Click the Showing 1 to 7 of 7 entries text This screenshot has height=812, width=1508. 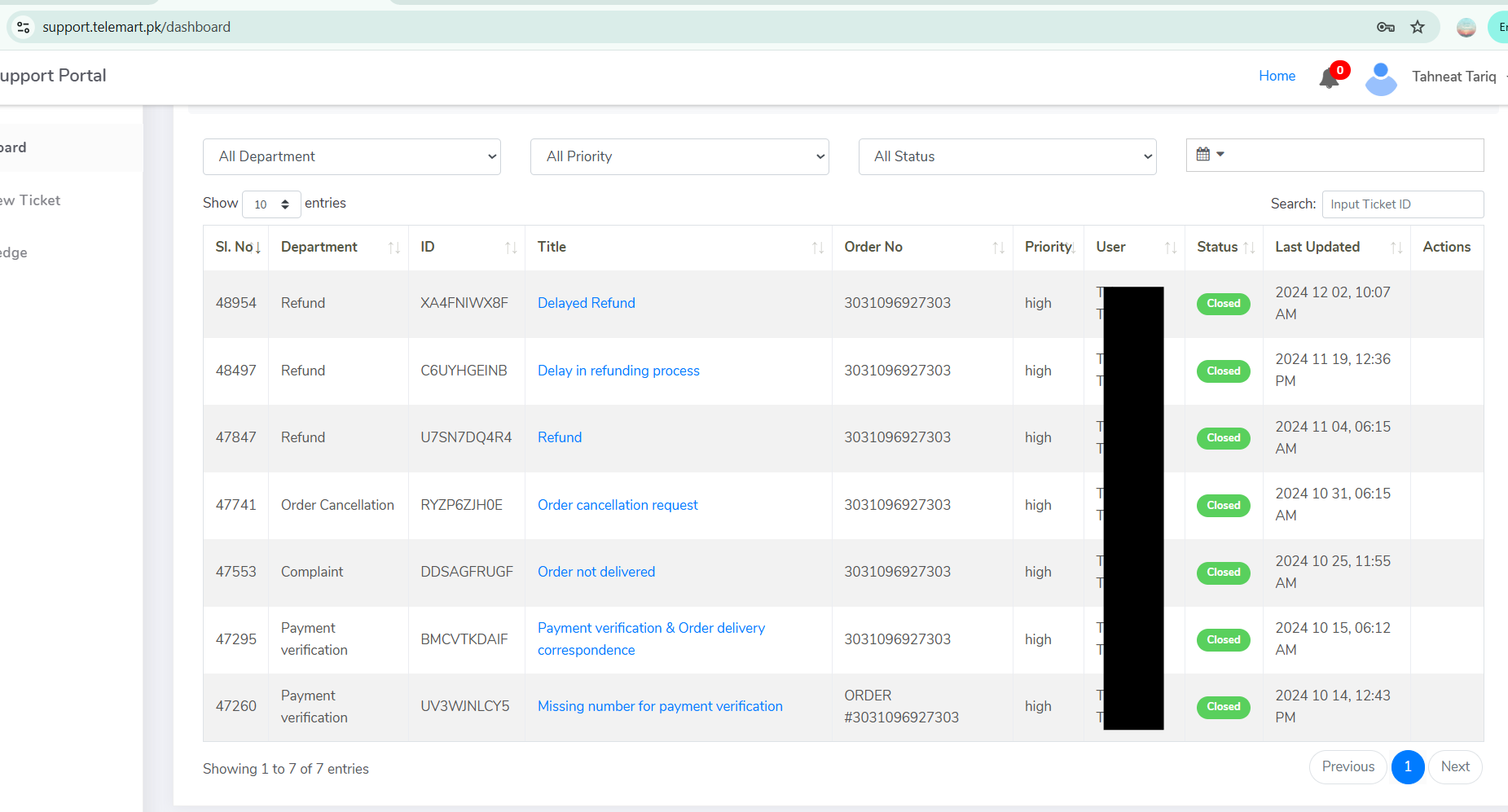click(286, 769)
